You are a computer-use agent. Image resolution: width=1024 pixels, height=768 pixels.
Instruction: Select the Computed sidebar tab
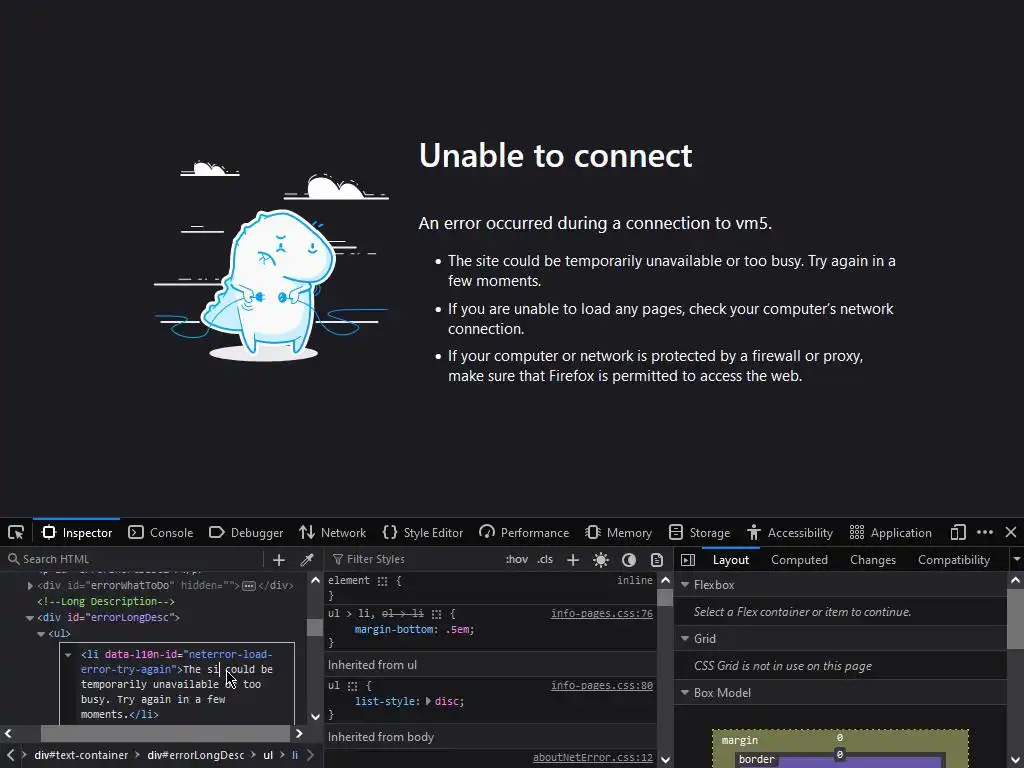(x=799, y=560)
